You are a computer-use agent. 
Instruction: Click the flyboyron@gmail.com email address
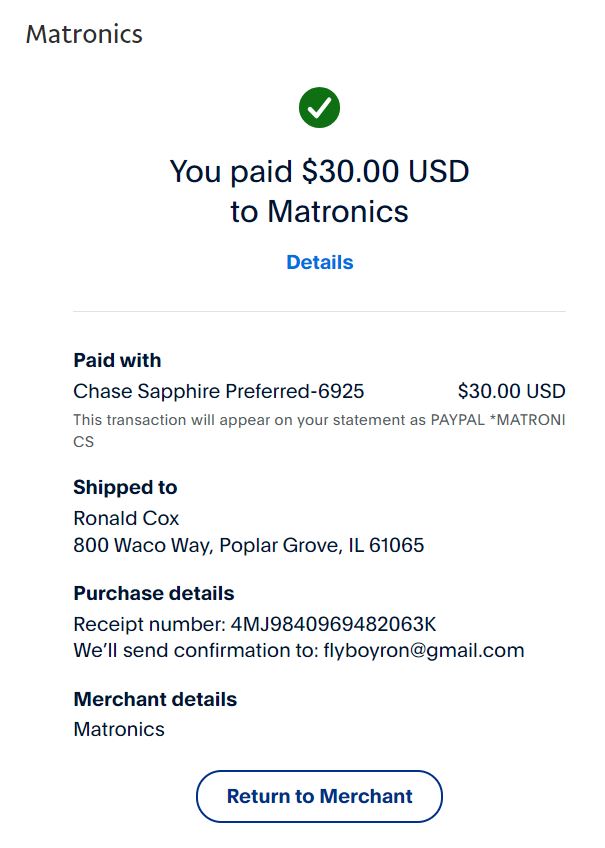424,651
